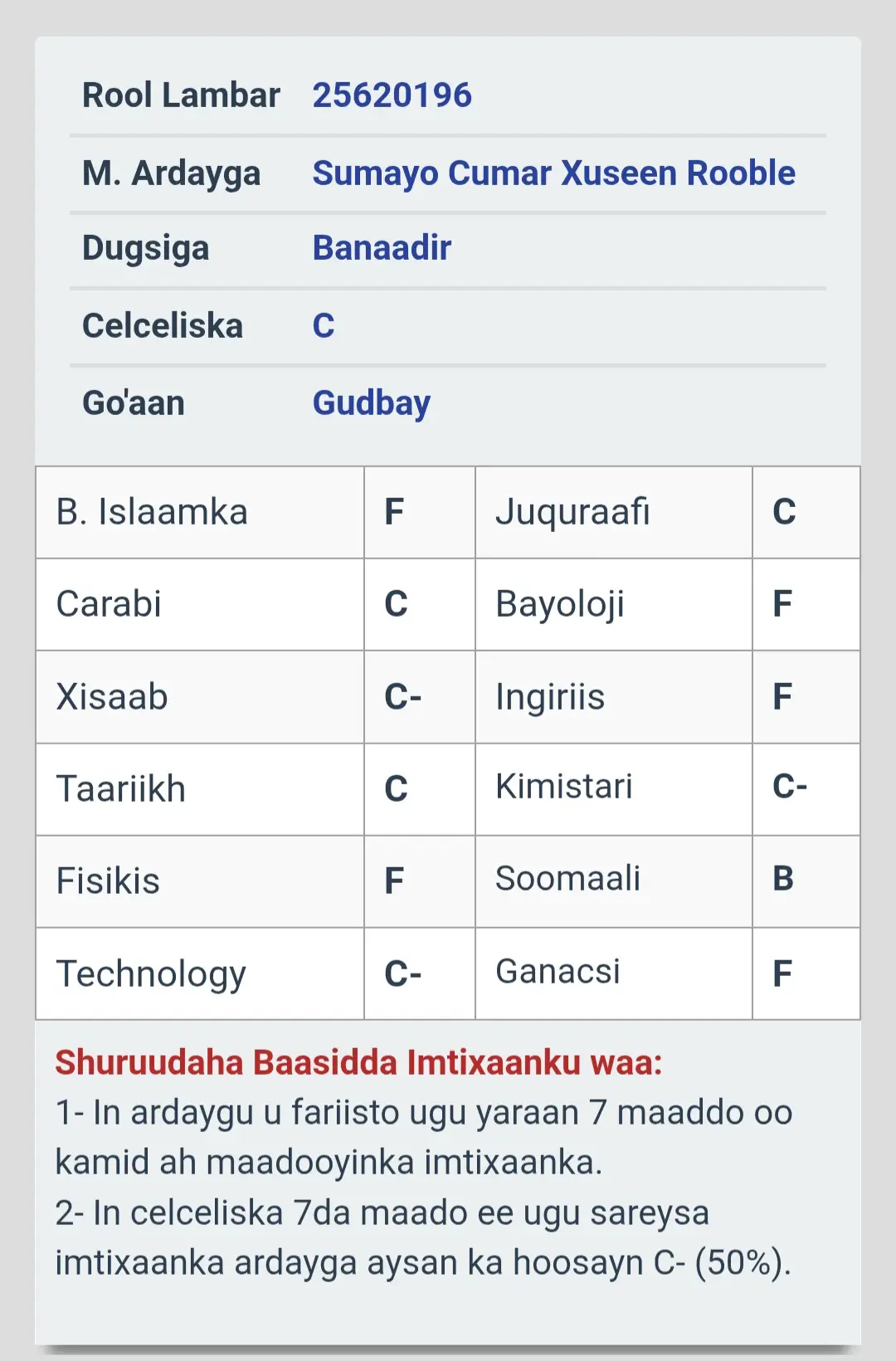Select the Soomaali grade B cell
This screenshot has height=1361, width=896.
pos(806,881)
